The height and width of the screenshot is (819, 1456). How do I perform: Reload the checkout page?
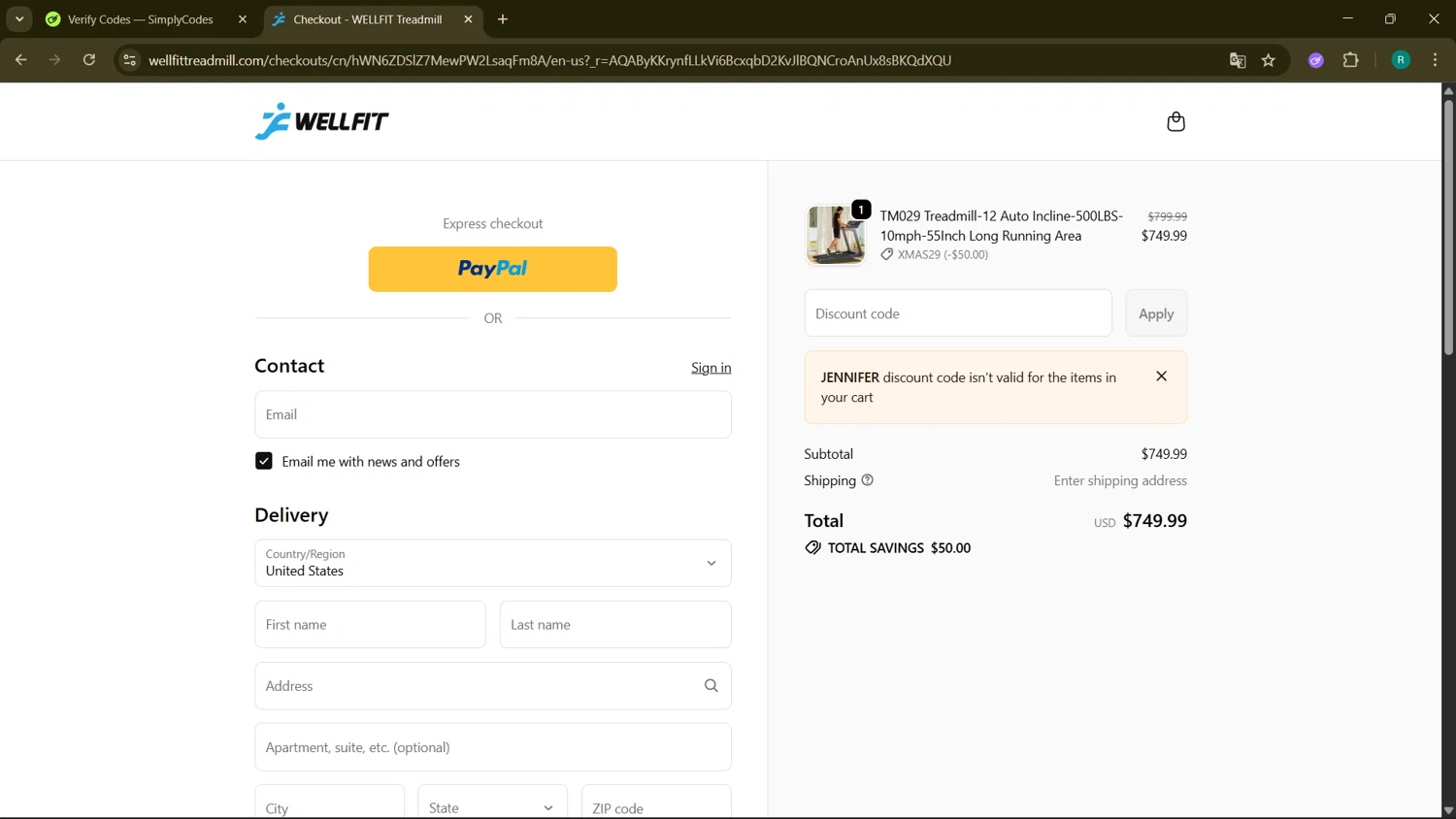[x=89, y=60]
